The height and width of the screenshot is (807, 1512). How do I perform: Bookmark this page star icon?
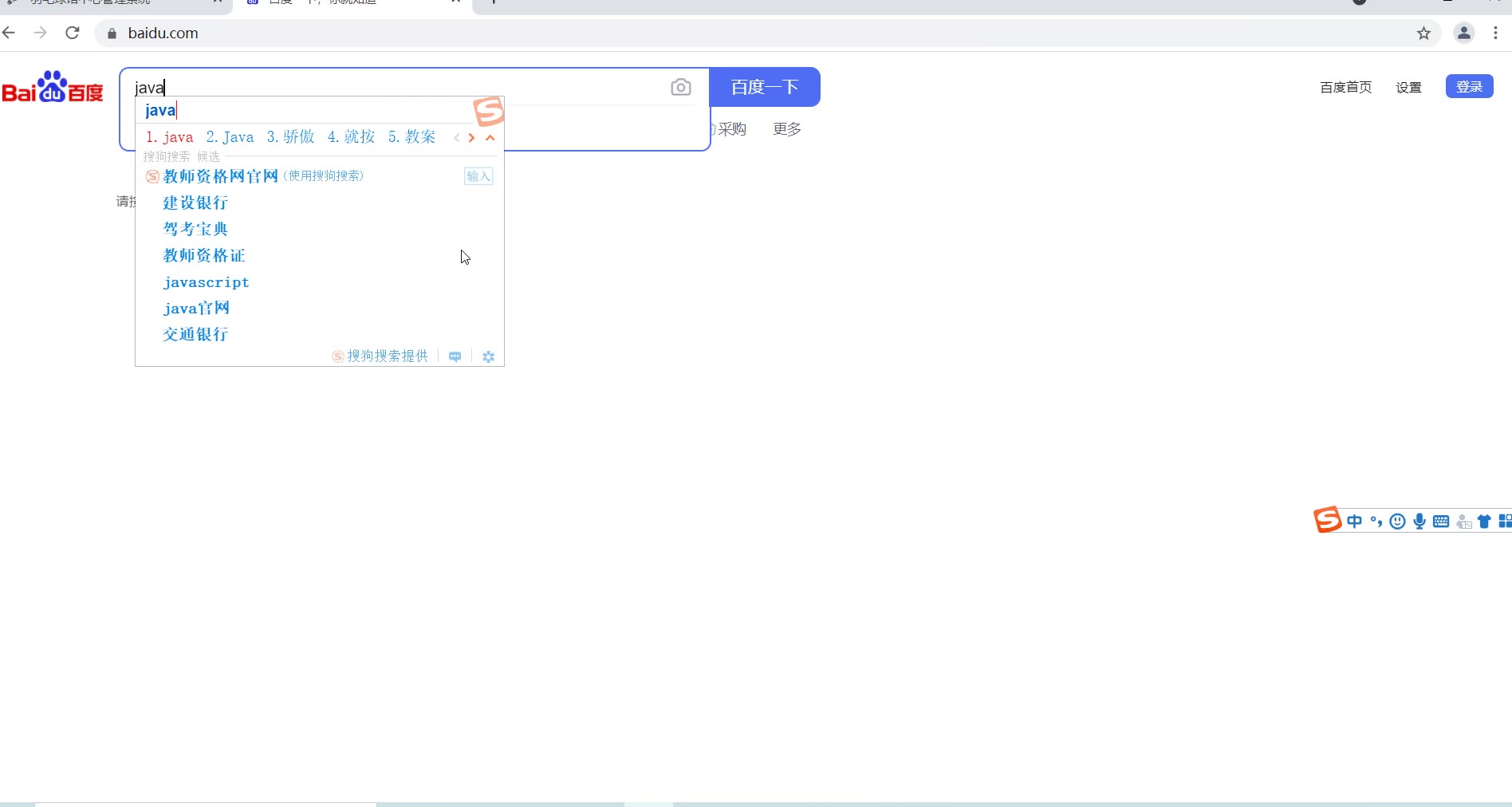1423,33
